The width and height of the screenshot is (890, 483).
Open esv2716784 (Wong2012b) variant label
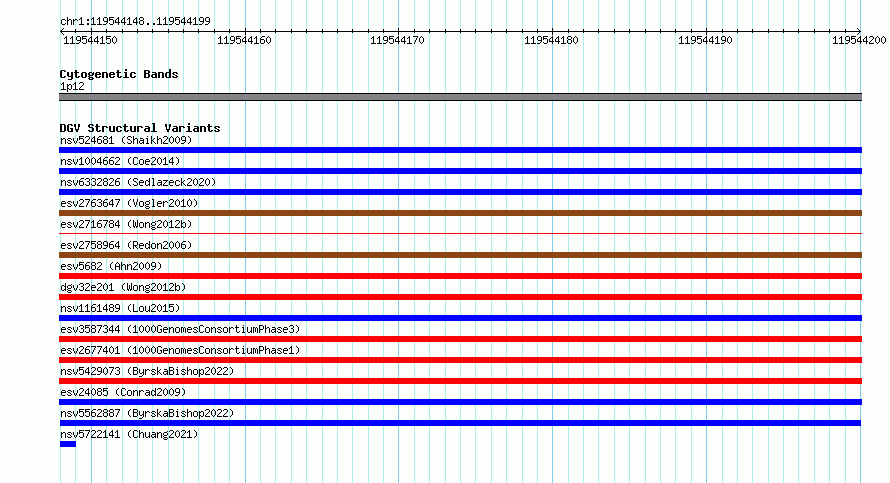click(x=126, y=224)
